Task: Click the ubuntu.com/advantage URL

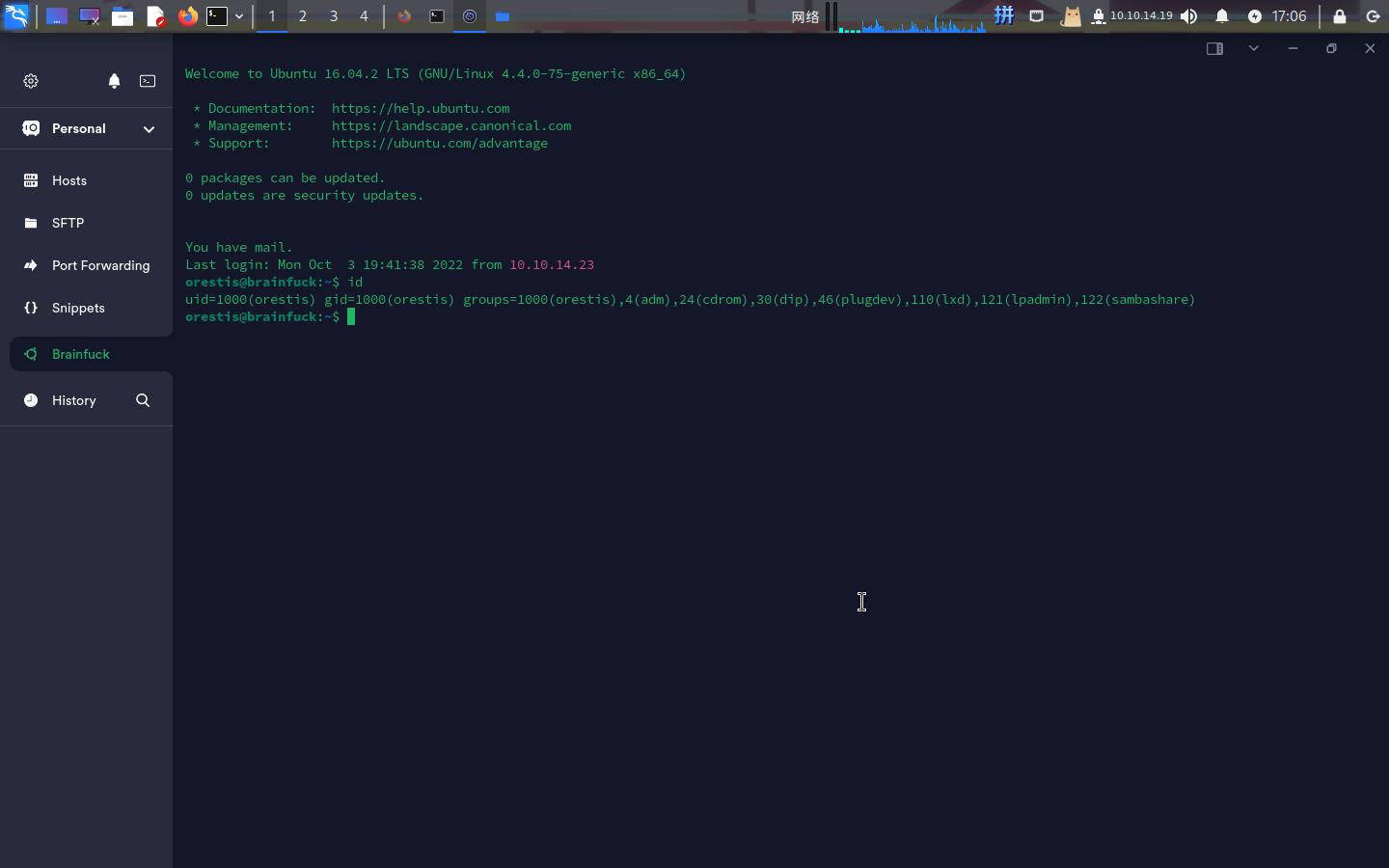Action: point(440,143)
